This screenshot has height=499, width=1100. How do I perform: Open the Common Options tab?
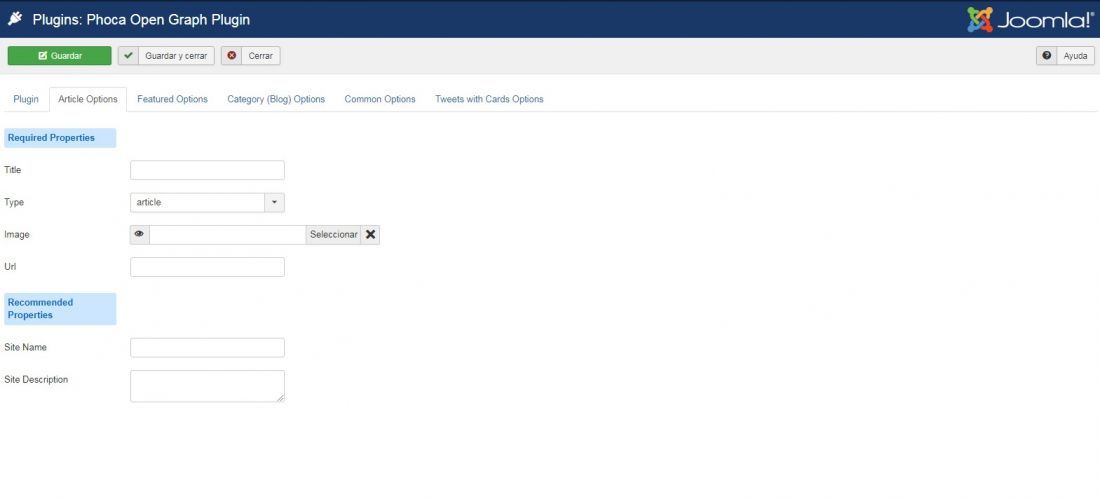click(380, 99)
